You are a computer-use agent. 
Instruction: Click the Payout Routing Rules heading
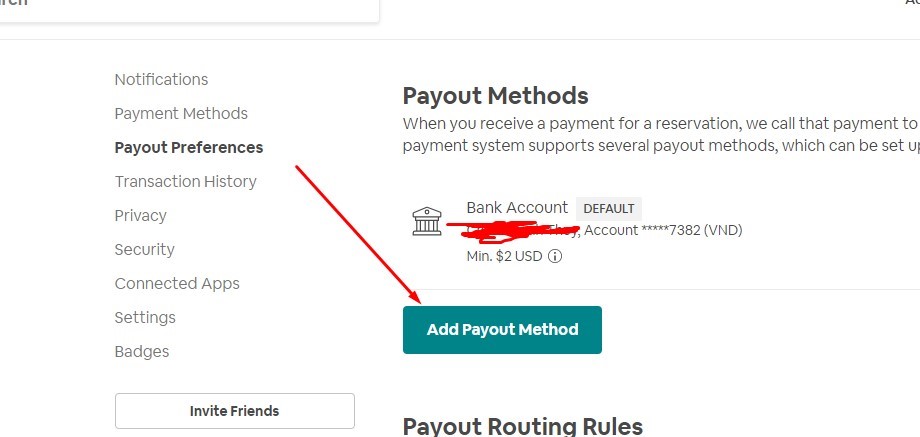click(523, 426)
